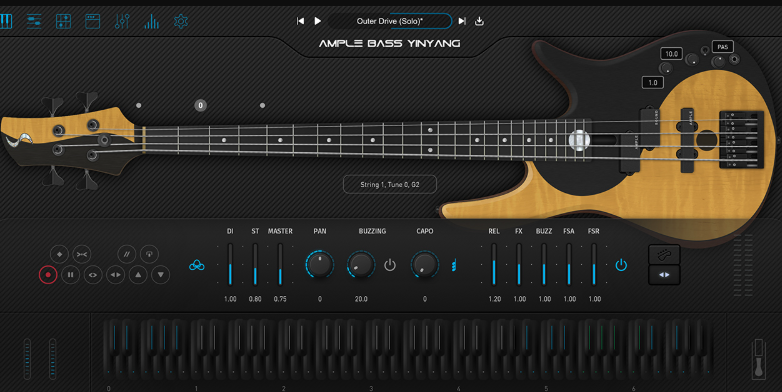This screenshot has width=782, height=392.
Task: Click the up triangle round button
Action: coord(138,275)
